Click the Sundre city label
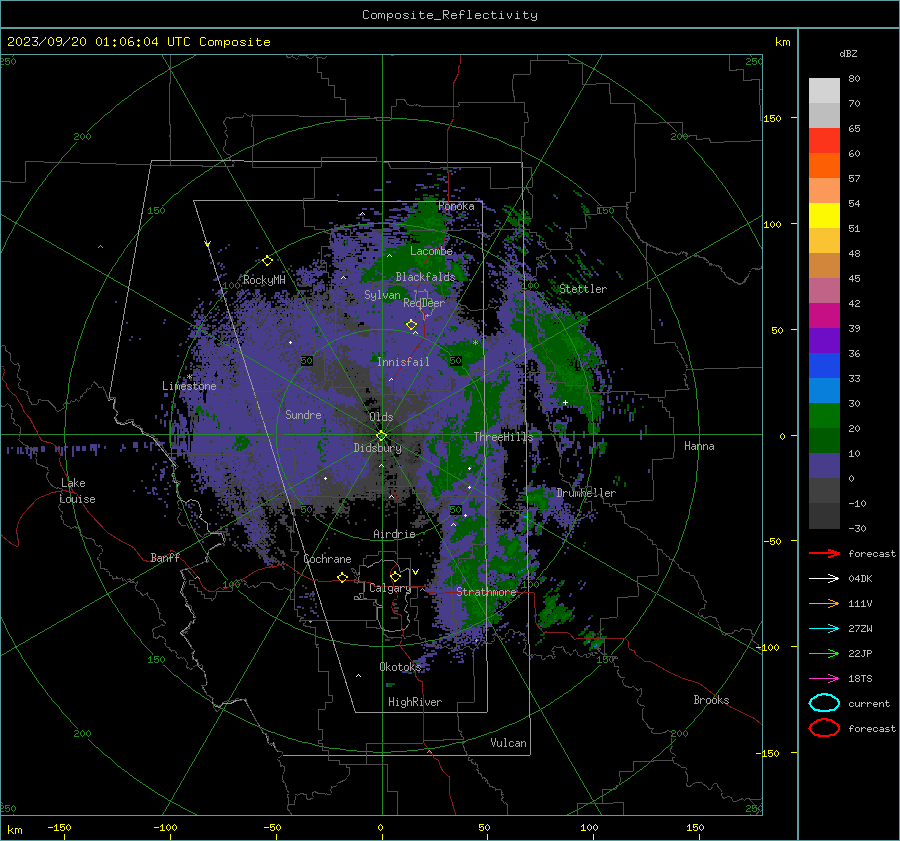 click(303, 414)
